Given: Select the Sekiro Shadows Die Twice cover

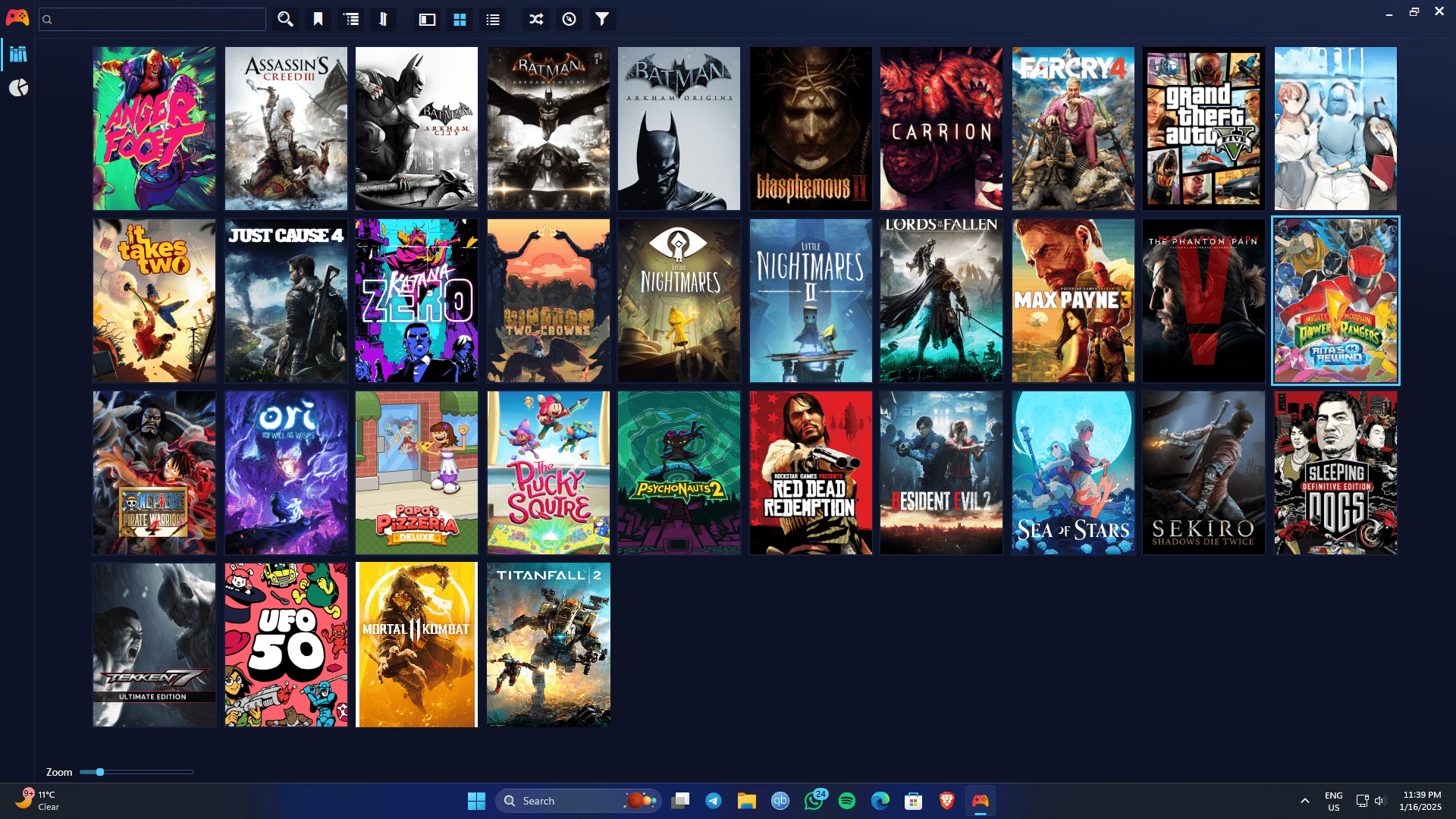Looking at the screenshot, I should 1204,472.
